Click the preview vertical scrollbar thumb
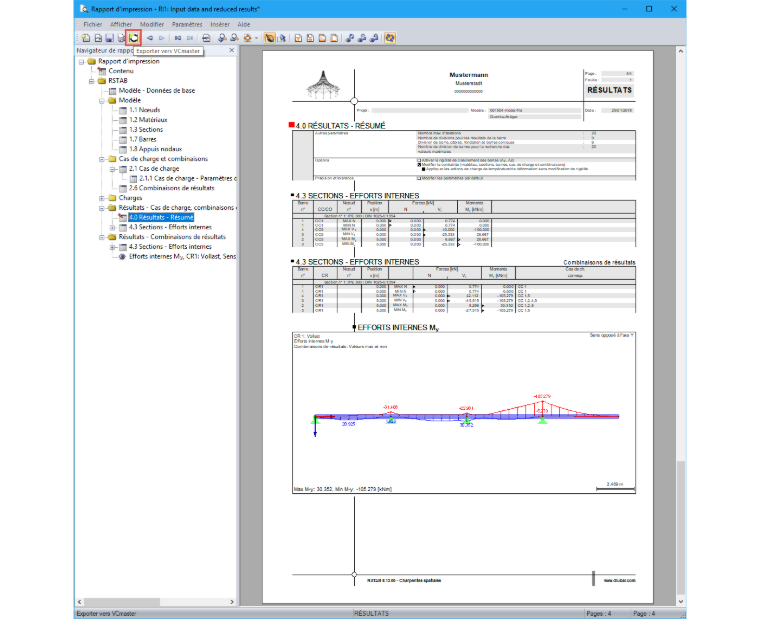The height and width of the screenshot is (619, 760). click(x=681, y=526)
